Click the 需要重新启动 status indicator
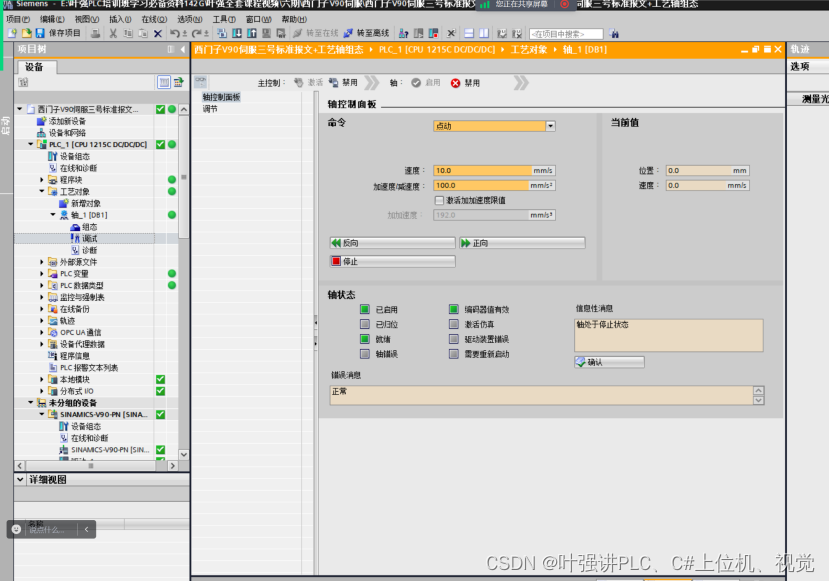 (x=454, y=354)
